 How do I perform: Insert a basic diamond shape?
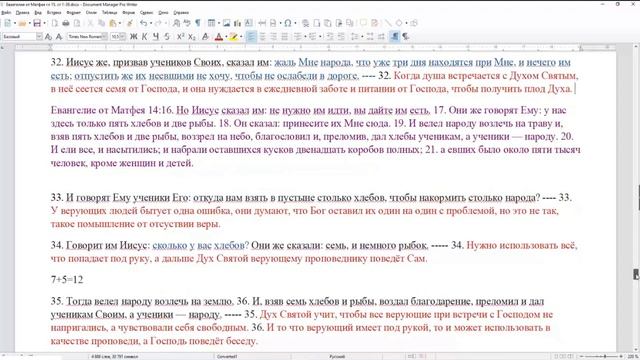[x=399, y=23]
